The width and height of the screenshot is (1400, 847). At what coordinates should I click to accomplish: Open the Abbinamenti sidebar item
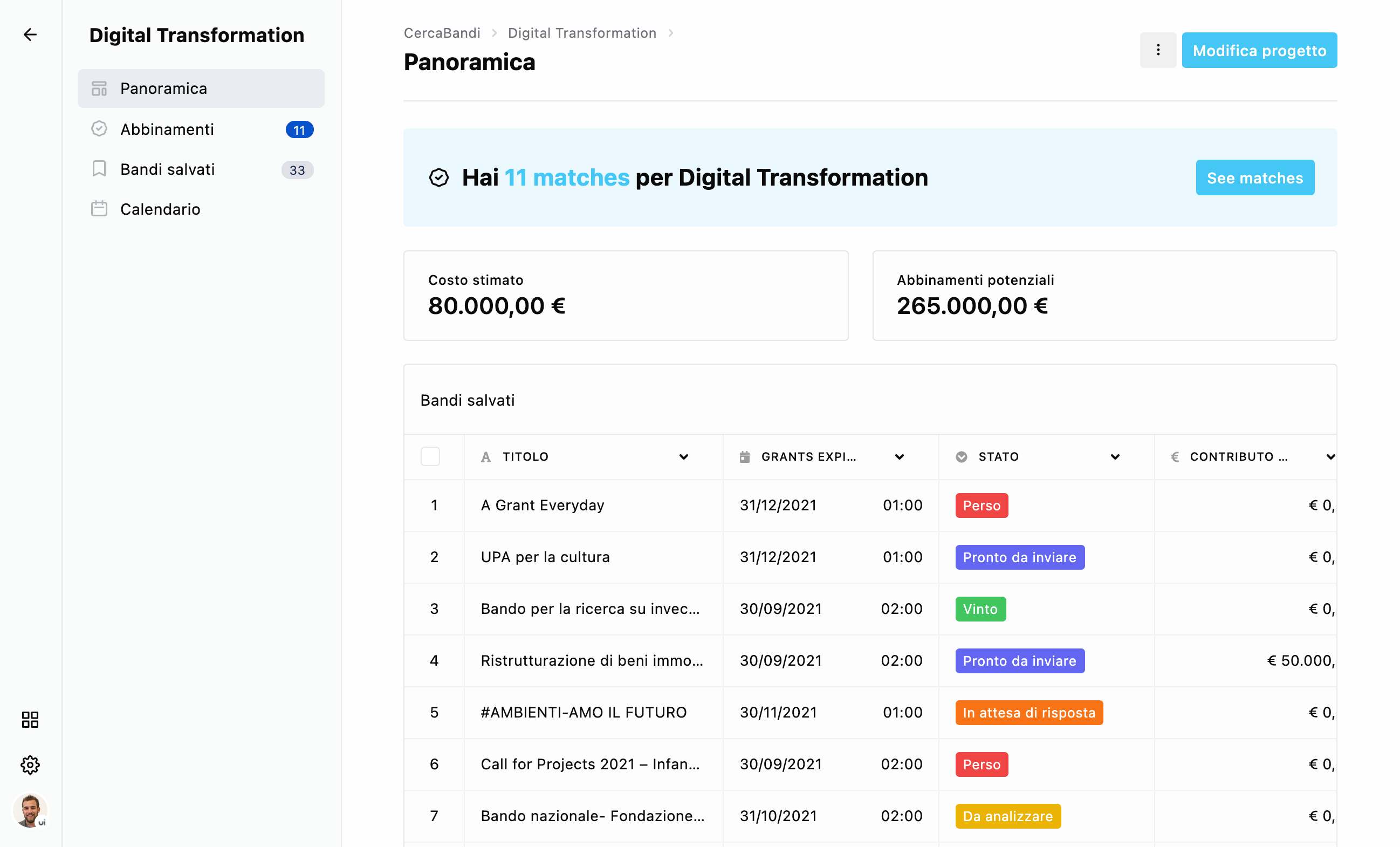201,129
